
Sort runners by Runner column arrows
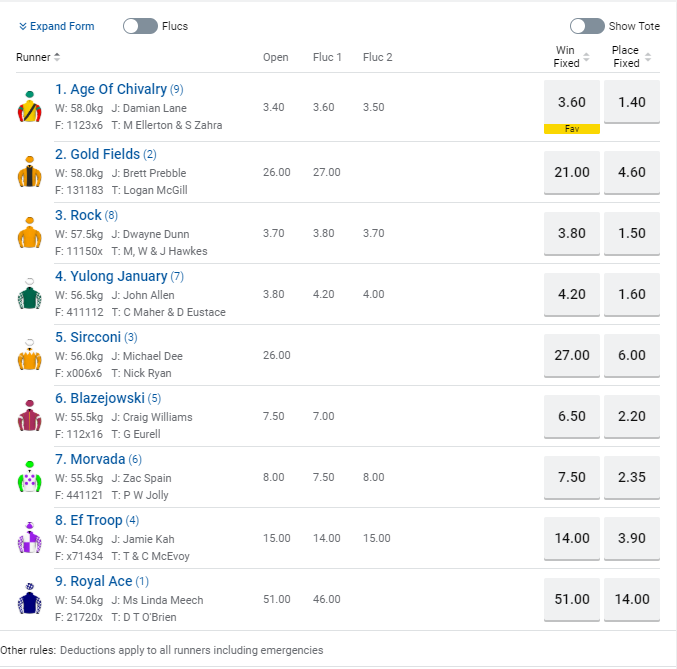pyautogui.click(x=57, y=57)
